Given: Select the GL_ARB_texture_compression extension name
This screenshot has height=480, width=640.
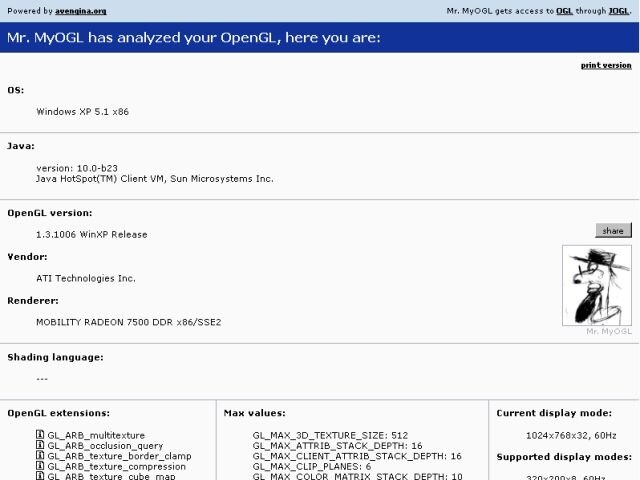Looking at the screenshot, I should tap(116, 466).
